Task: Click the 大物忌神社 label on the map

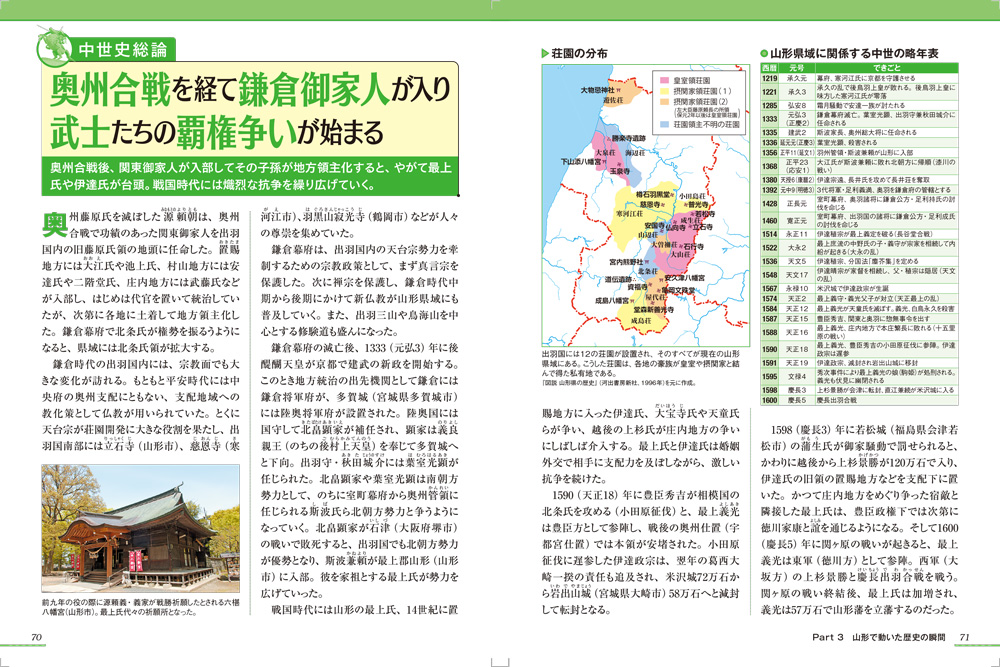Action: click(597, 91)
